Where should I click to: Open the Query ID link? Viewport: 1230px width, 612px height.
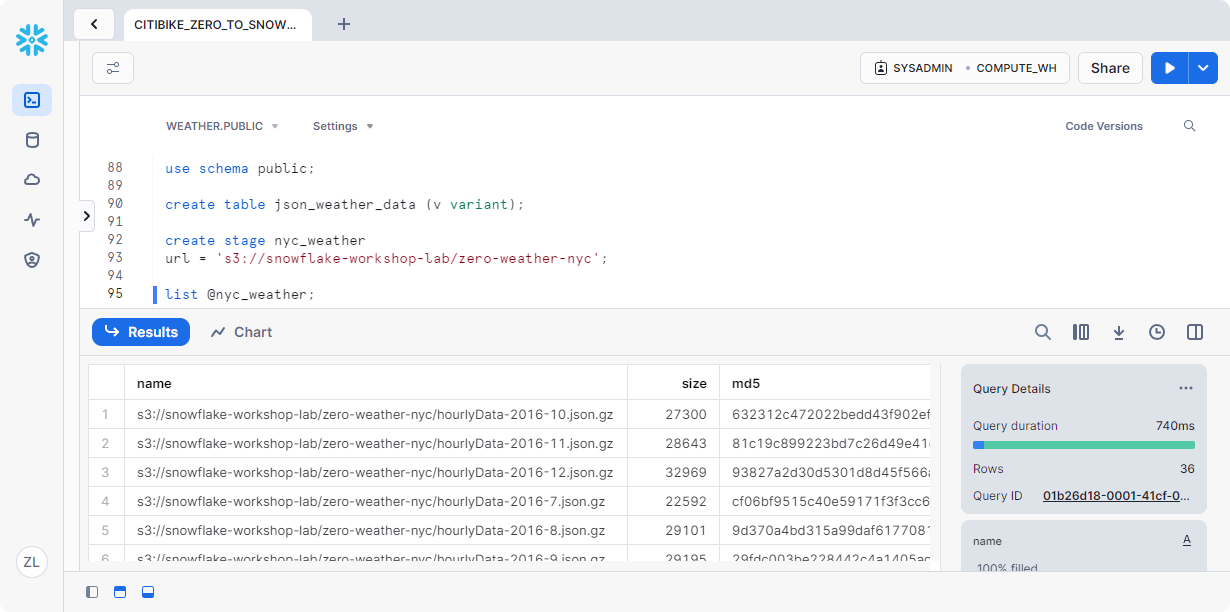[1116, 496]
